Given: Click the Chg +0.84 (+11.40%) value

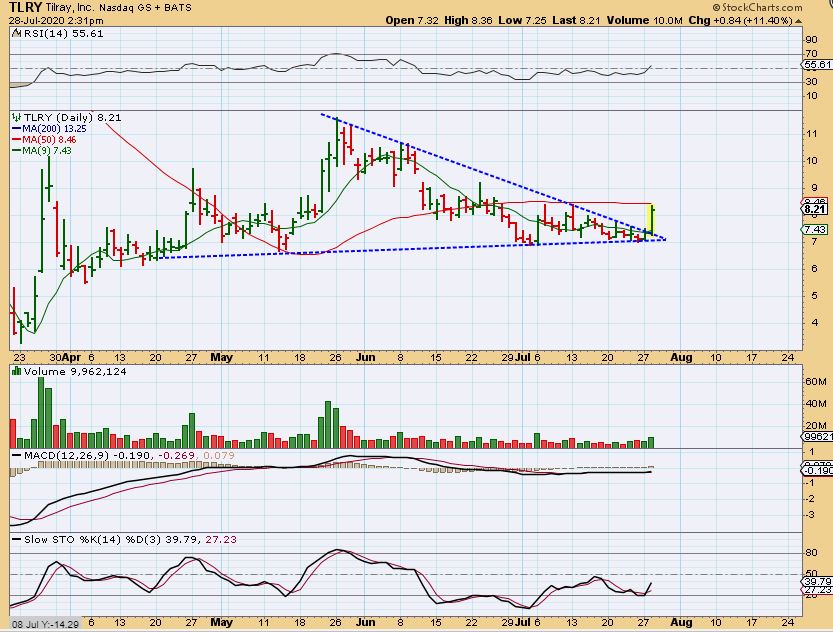Looking at the screenshot, I should point(741,21).
